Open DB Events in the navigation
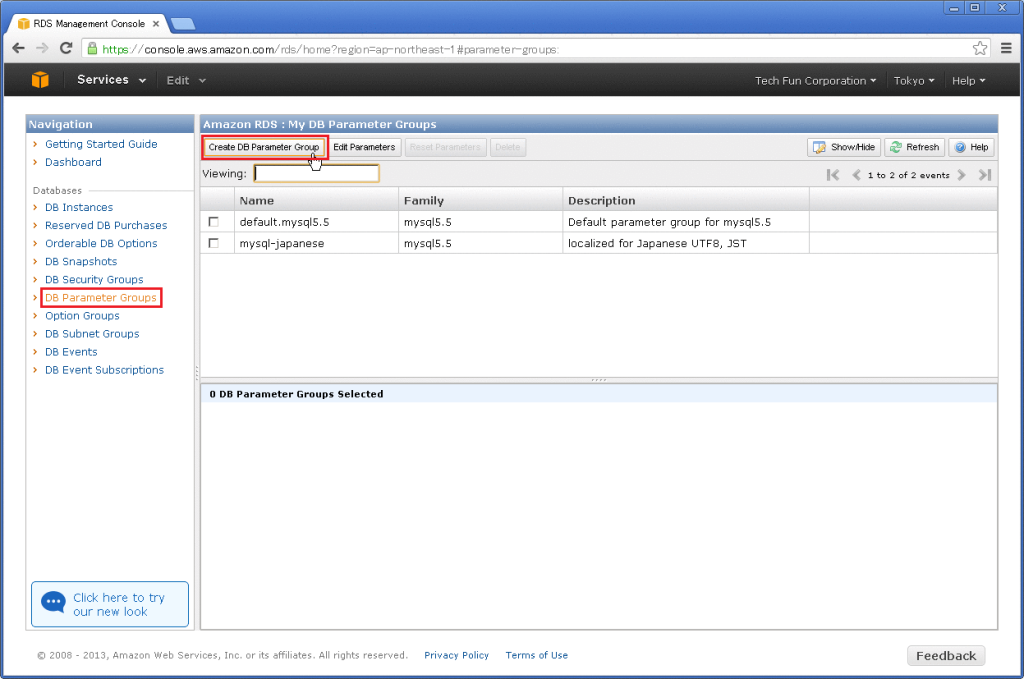1024x679 pixels. coord(71,352)
